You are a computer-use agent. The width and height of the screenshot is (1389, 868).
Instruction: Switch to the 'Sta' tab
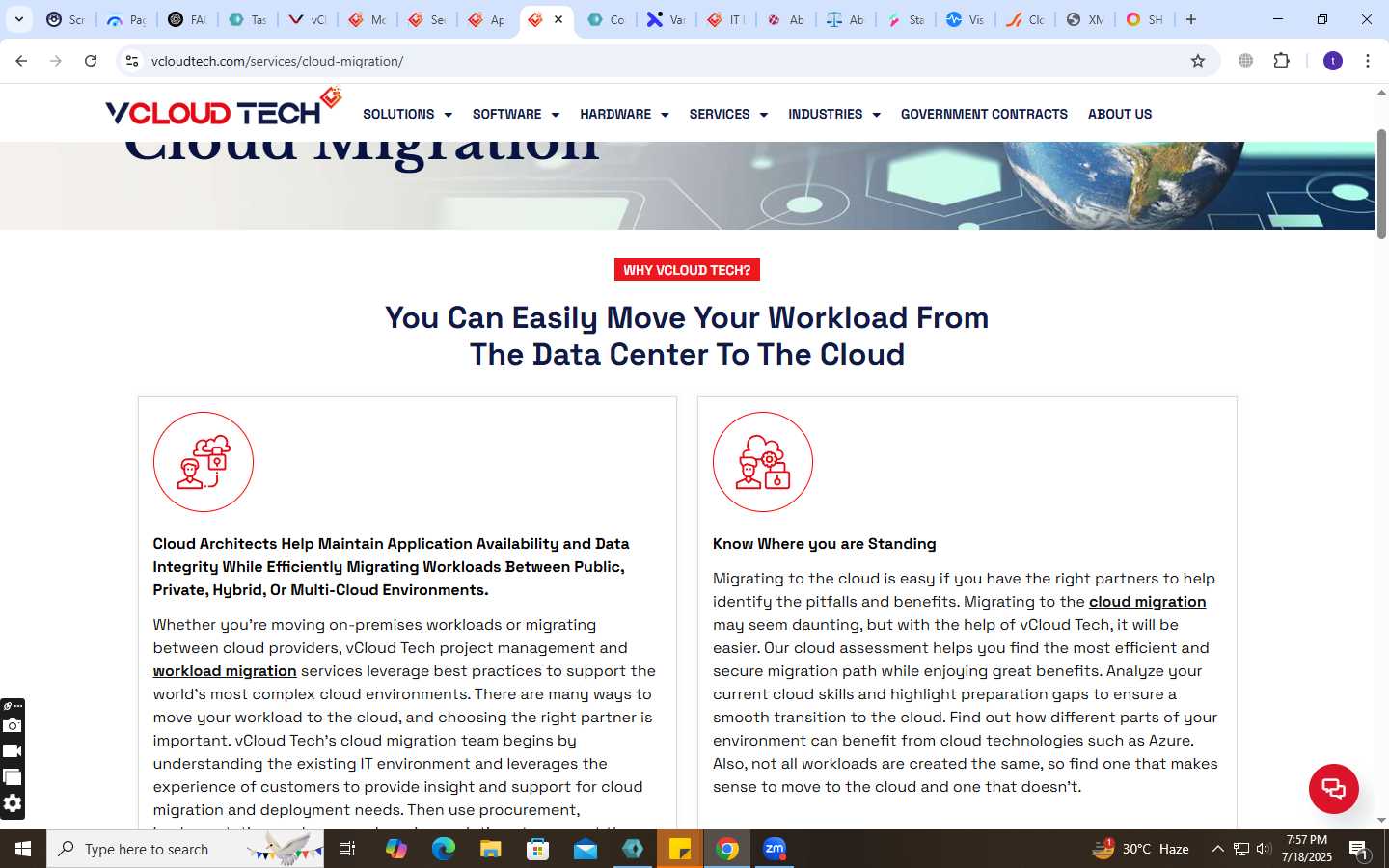pyautogui.click(x=906, y=19)
